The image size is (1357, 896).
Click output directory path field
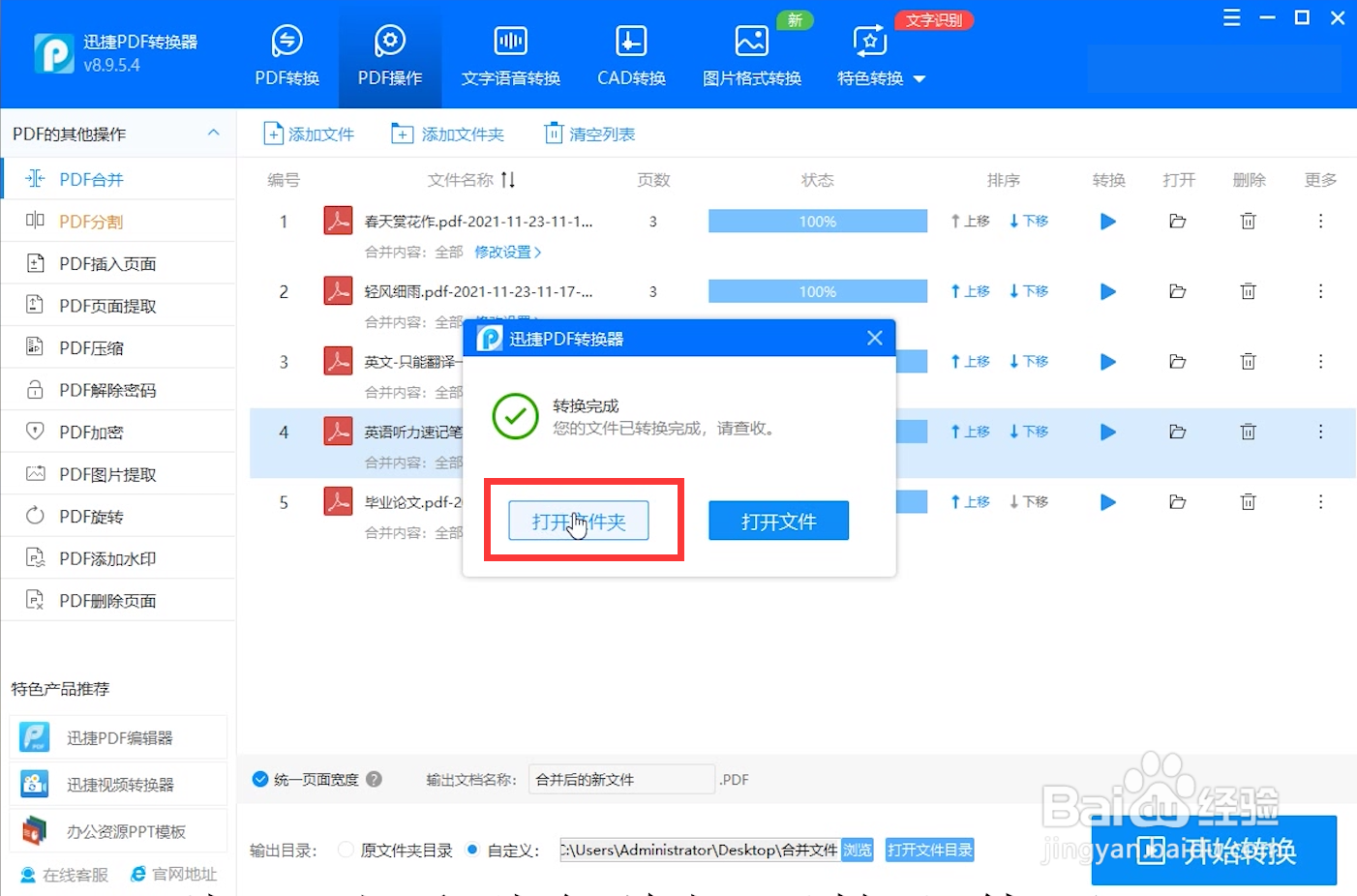point(700,850)
